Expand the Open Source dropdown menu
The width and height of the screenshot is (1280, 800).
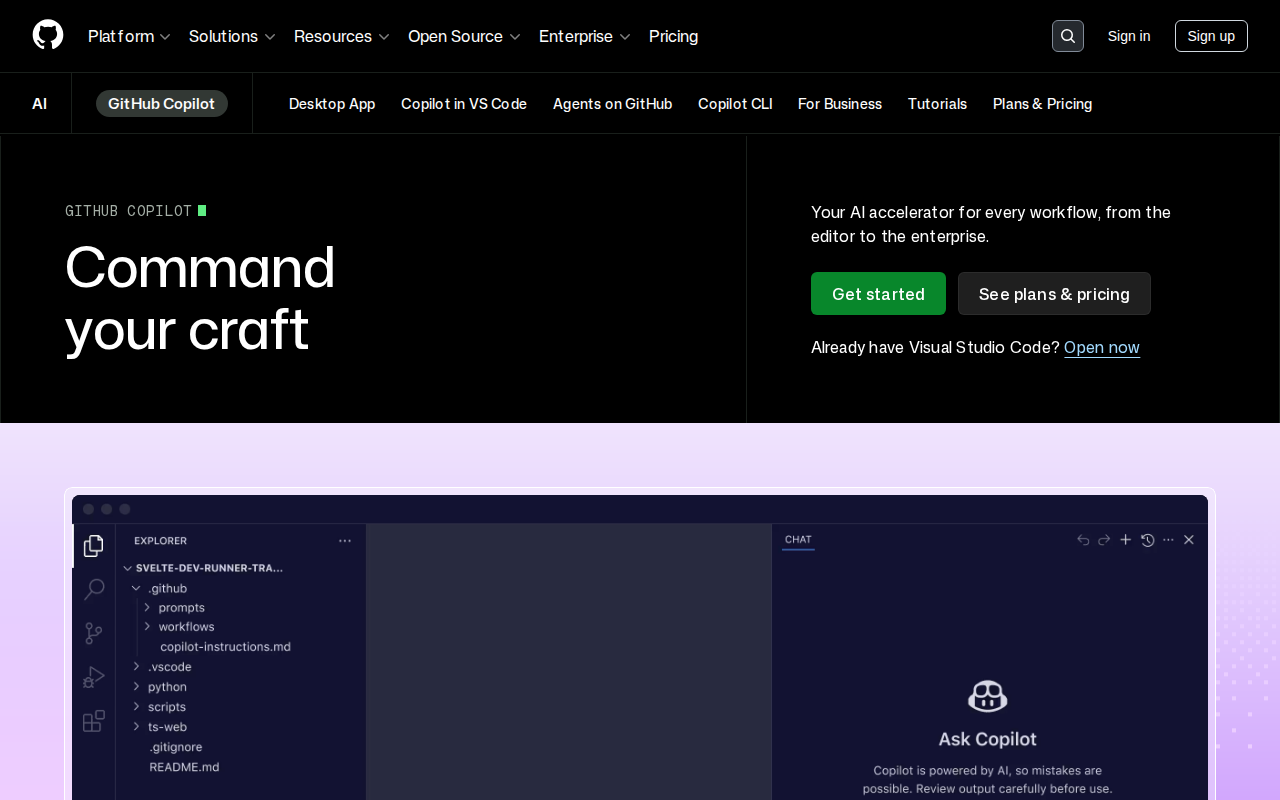464,36
